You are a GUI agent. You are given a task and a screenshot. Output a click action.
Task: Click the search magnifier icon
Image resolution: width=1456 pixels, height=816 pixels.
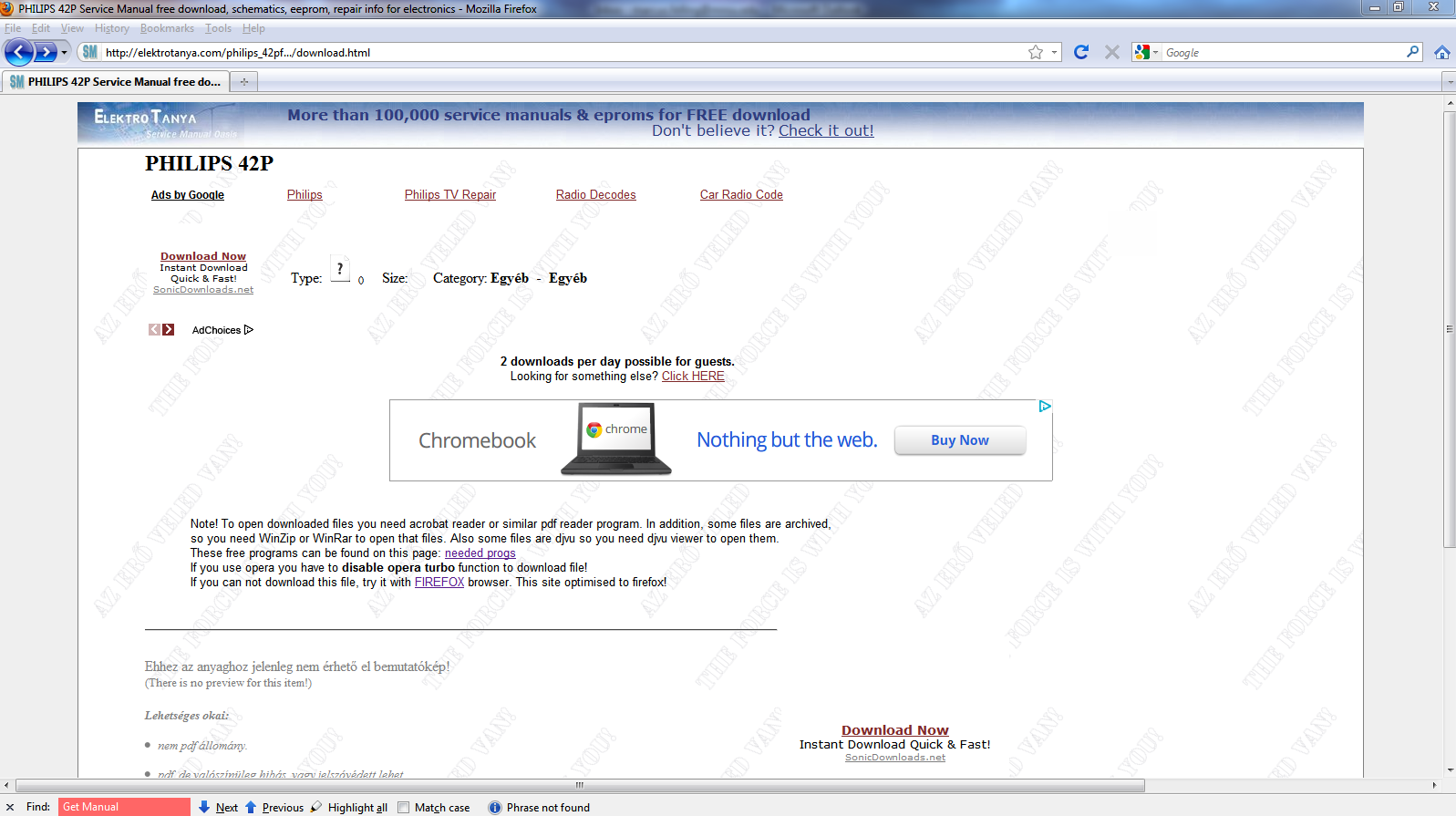pyautogui.click(x=1413, y=52)
